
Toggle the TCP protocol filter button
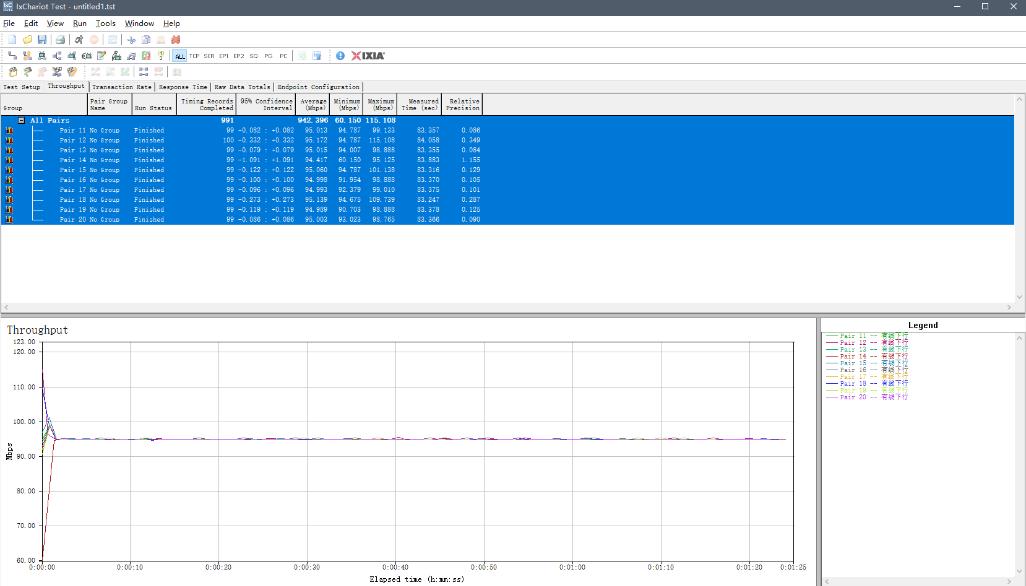194,56
